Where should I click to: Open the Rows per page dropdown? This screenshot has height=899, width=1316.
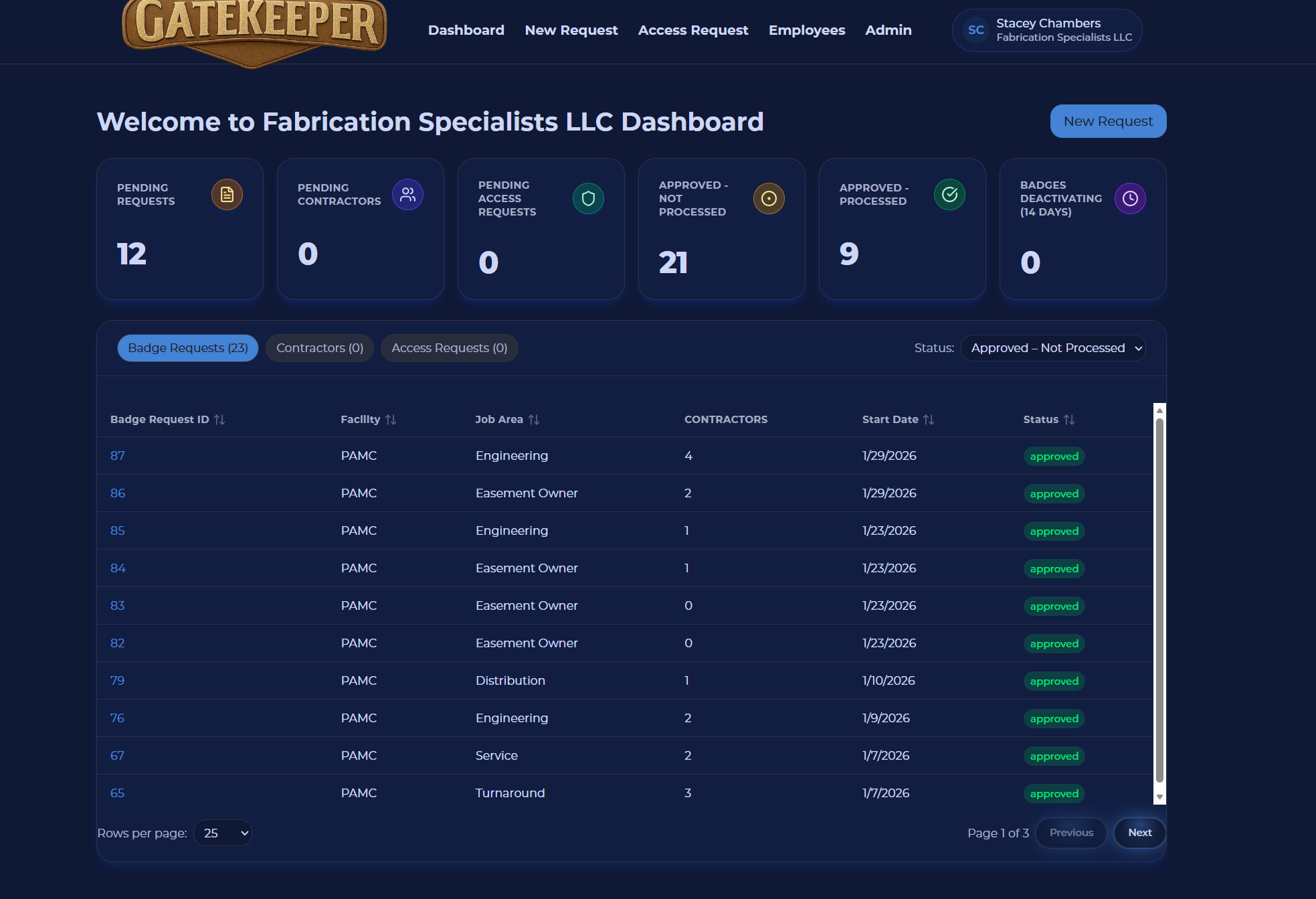pyautogui.click(x=223, y=833)
